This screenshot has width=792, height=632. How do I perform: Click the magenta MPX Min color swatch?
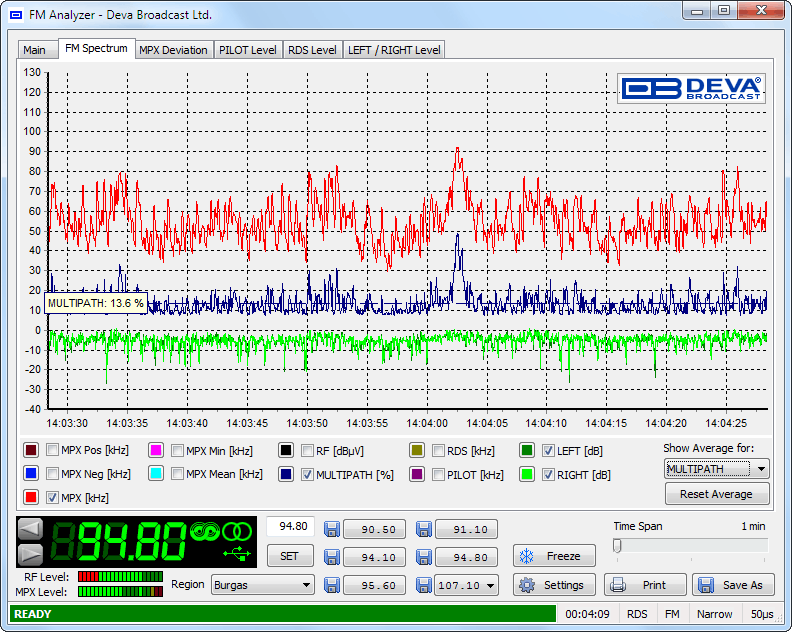(x=156, y=450)
